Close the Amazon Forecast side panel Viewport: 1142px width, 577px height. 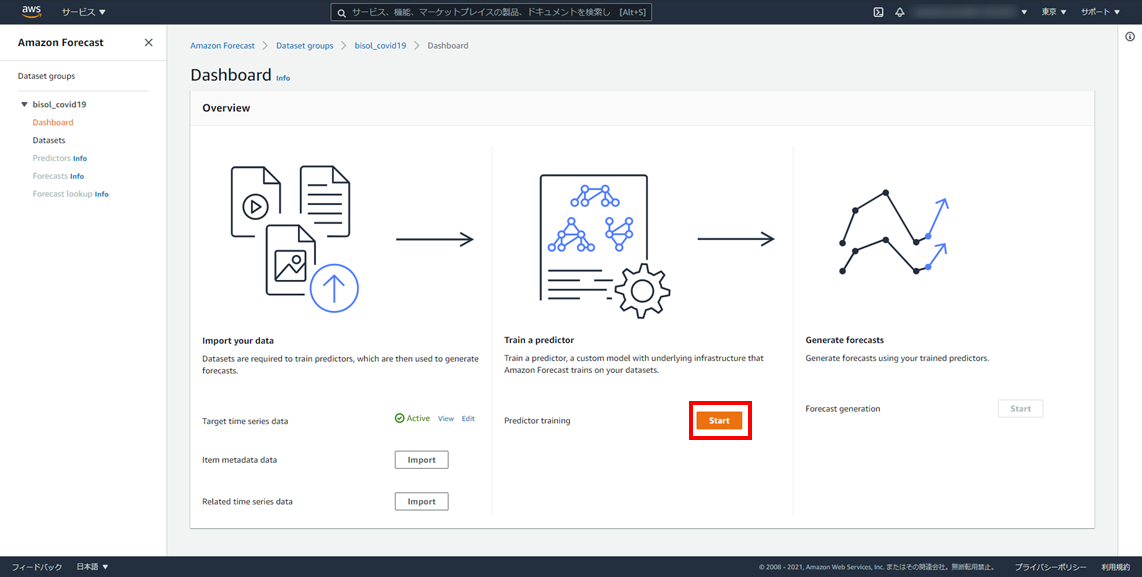pos(149,43)
